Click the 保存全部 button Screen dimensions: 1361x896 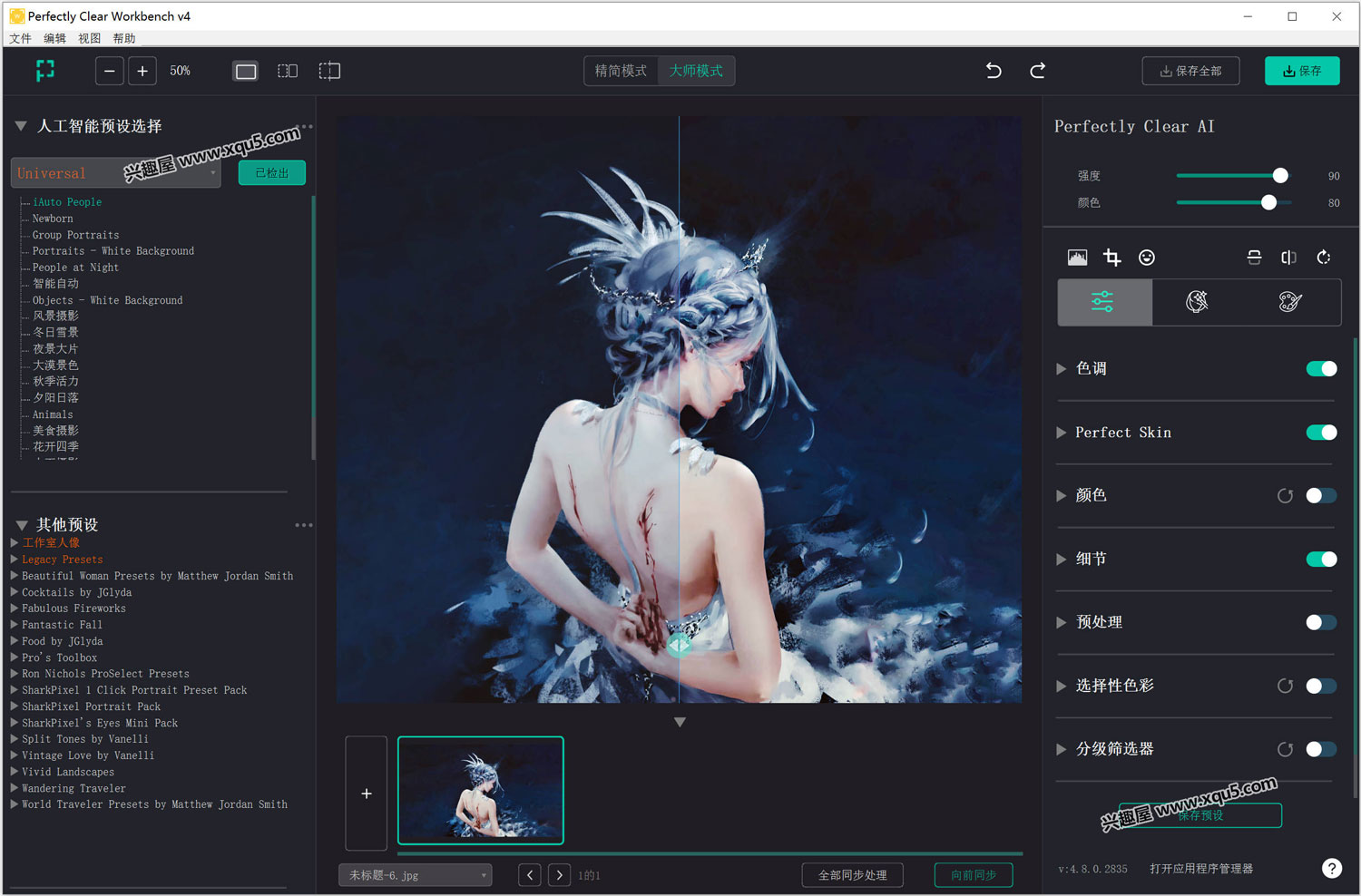(x=1190, y=71)
